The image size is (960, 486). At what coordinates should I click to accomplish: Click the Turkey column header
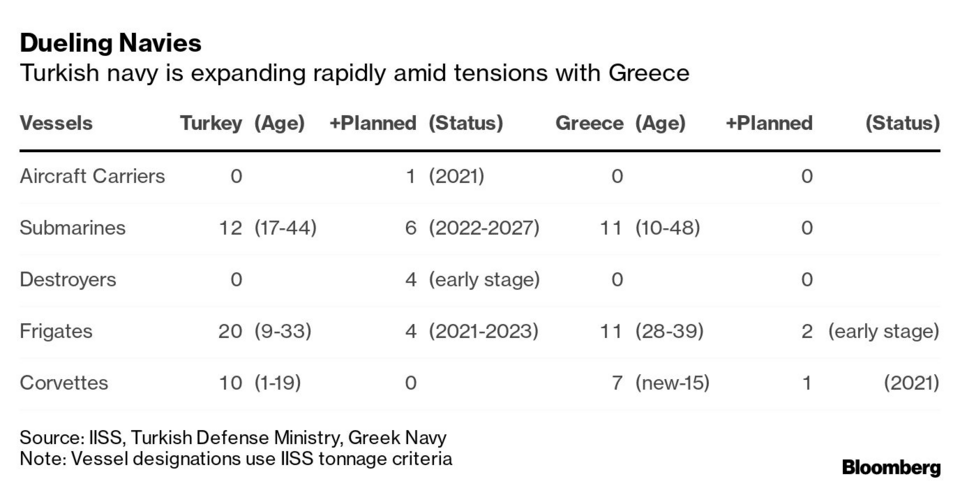click(211, 123)
